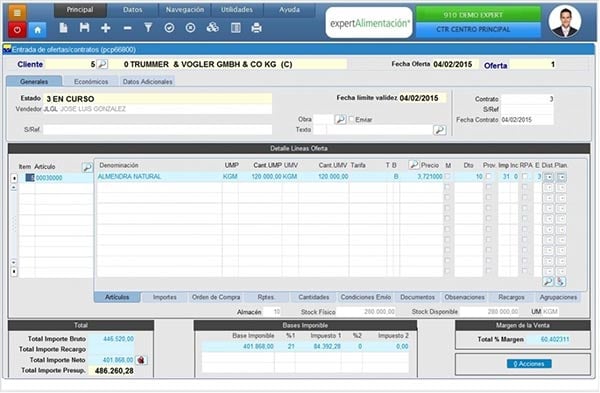This screenshot has width=600, height=393.
Task: Move to previous line with up arrow
Action: coord(14,188)
